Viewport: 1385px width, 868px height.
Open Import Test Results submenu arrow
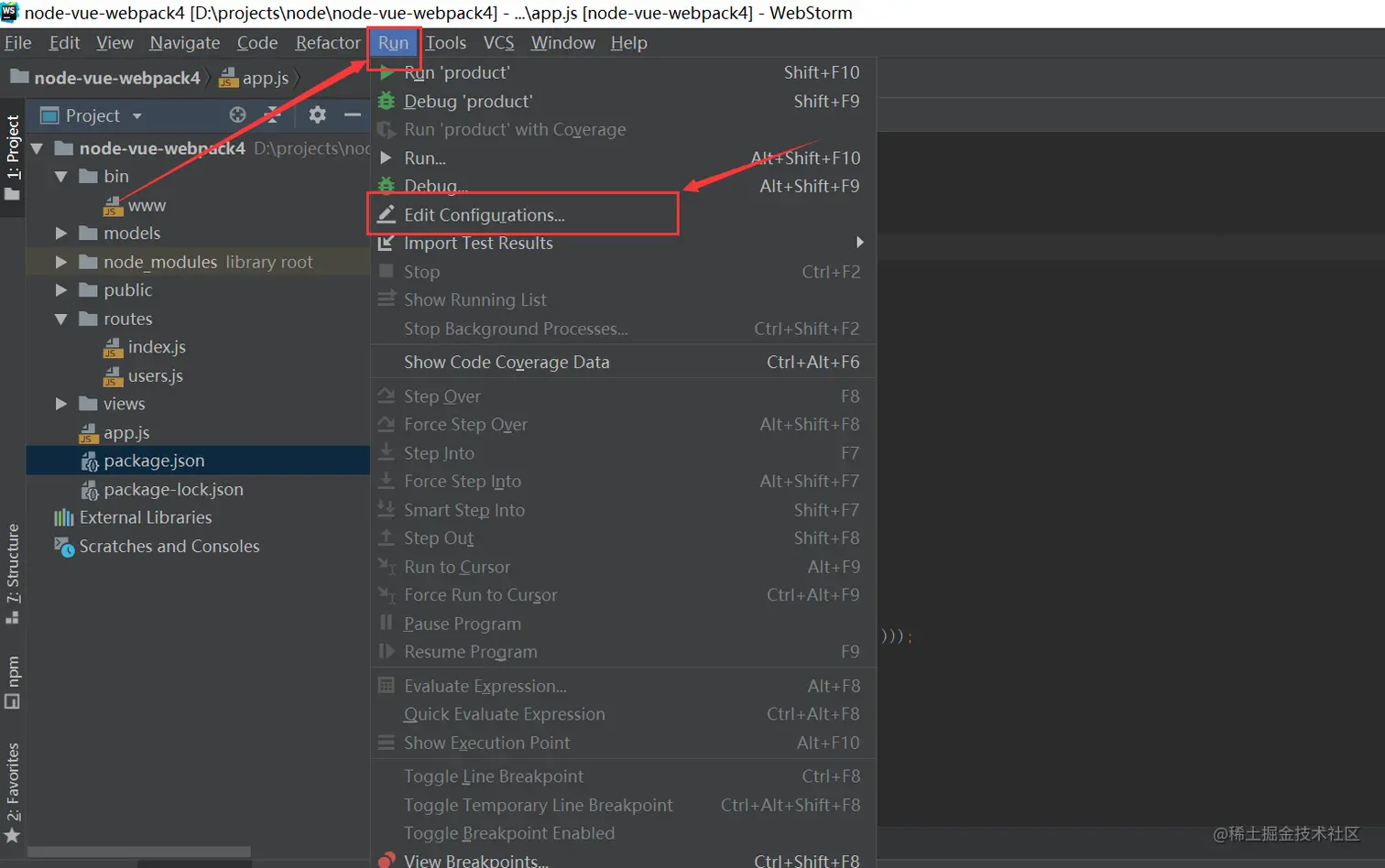tap(859, 243)
